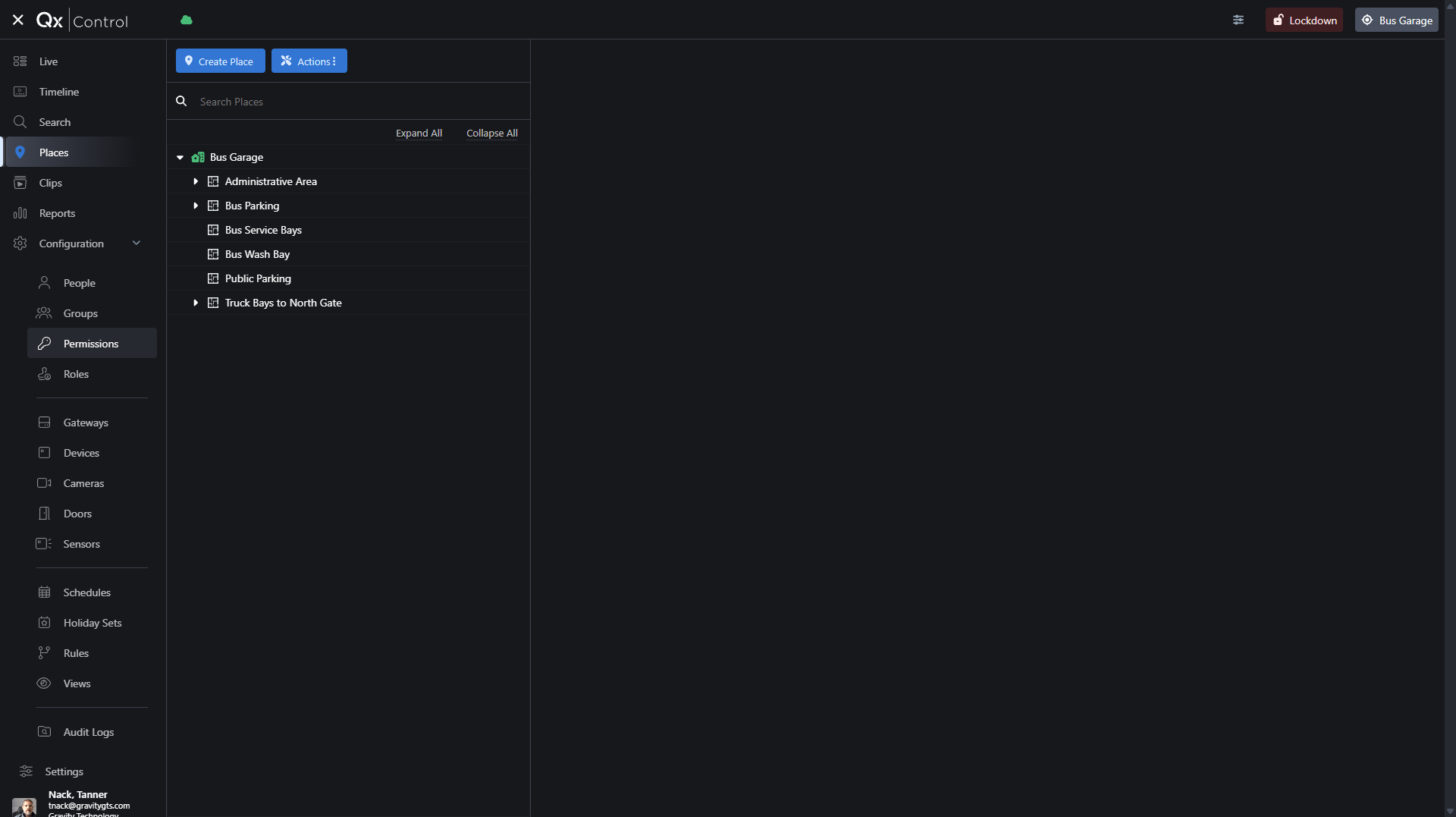The height and width of the screenshot is (817, 1456).
Task: Collapse the Configuration menu section
Action: click(136, 244)
